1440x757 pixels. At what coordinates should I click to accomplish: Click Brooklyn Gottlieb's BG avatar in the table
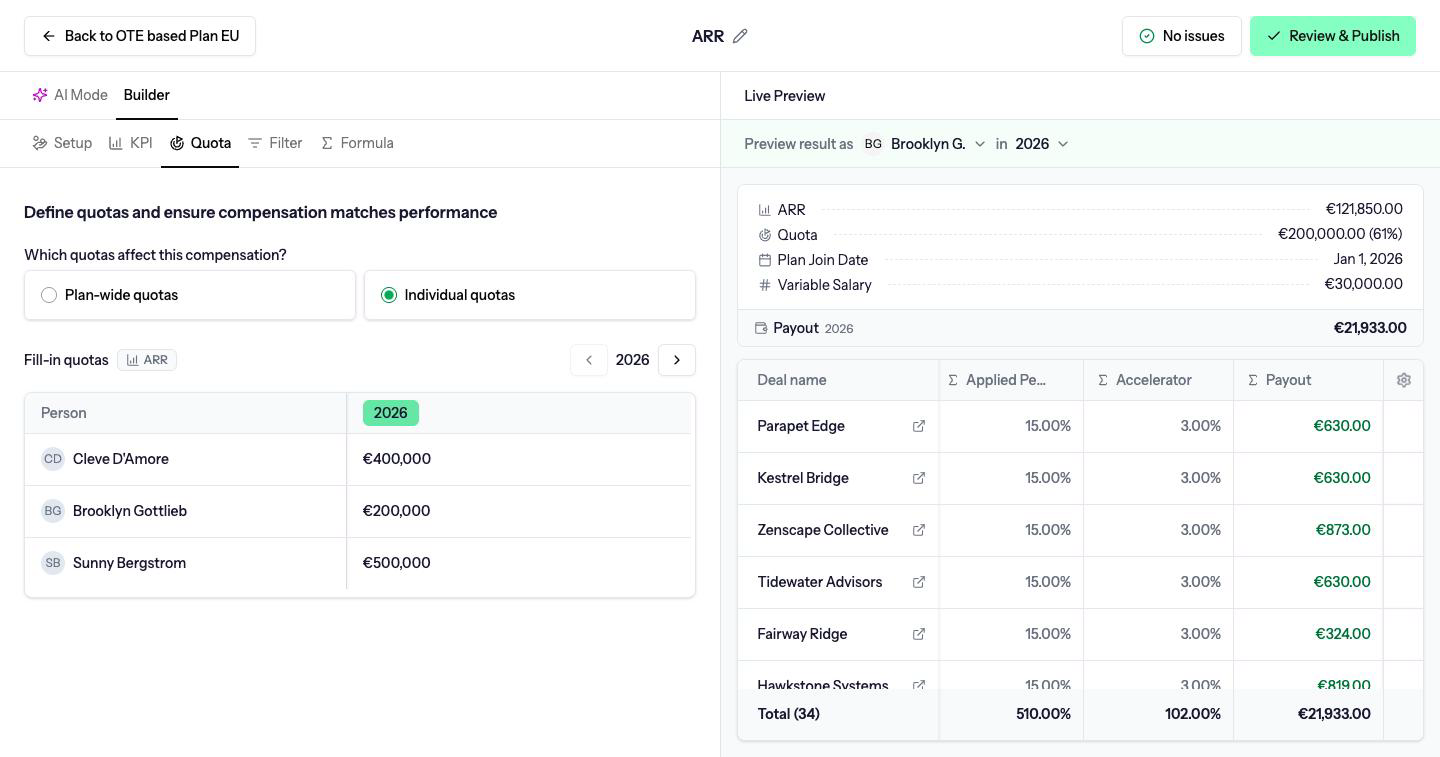pos(53,511)
